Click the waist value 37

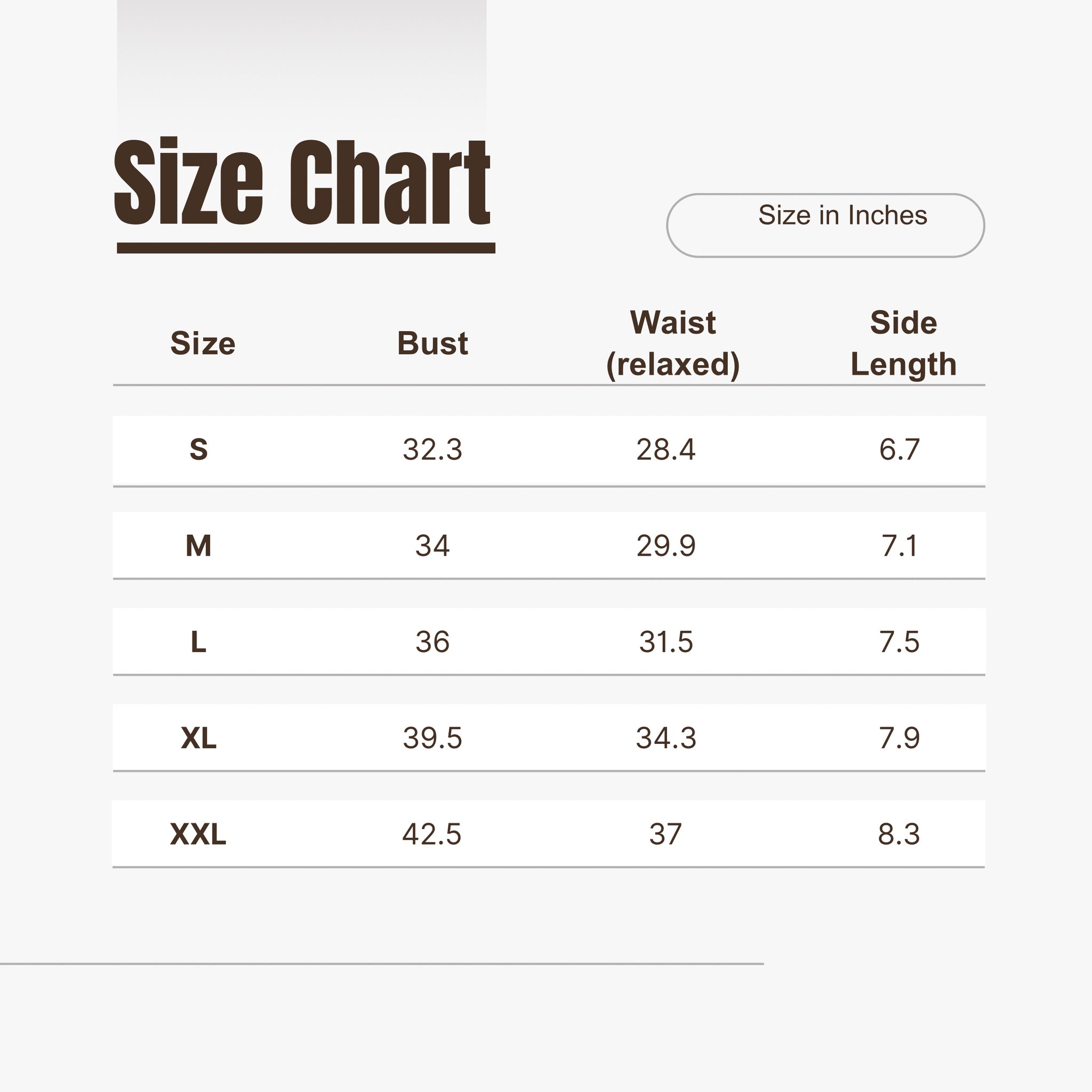pos(665,834)
